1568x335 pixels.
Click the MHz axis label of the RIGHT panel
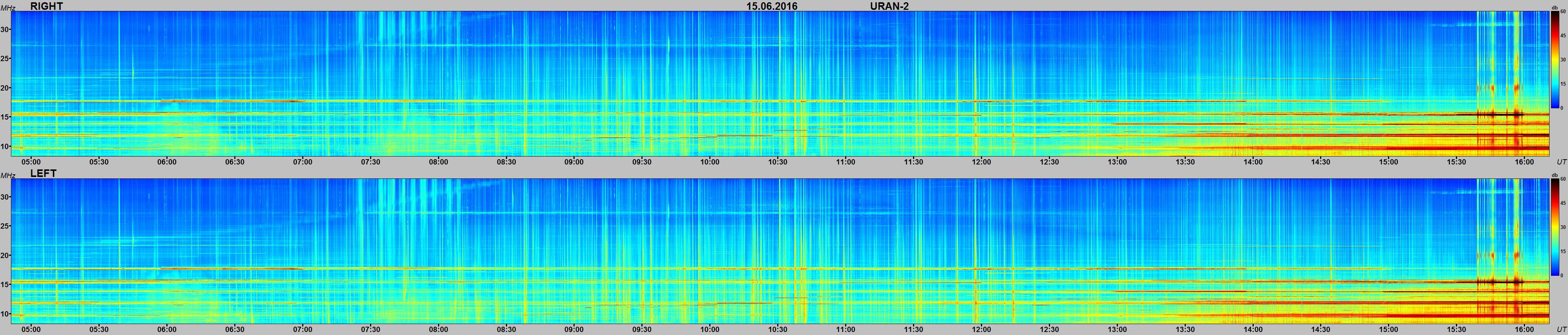click(x=8, y=8)
